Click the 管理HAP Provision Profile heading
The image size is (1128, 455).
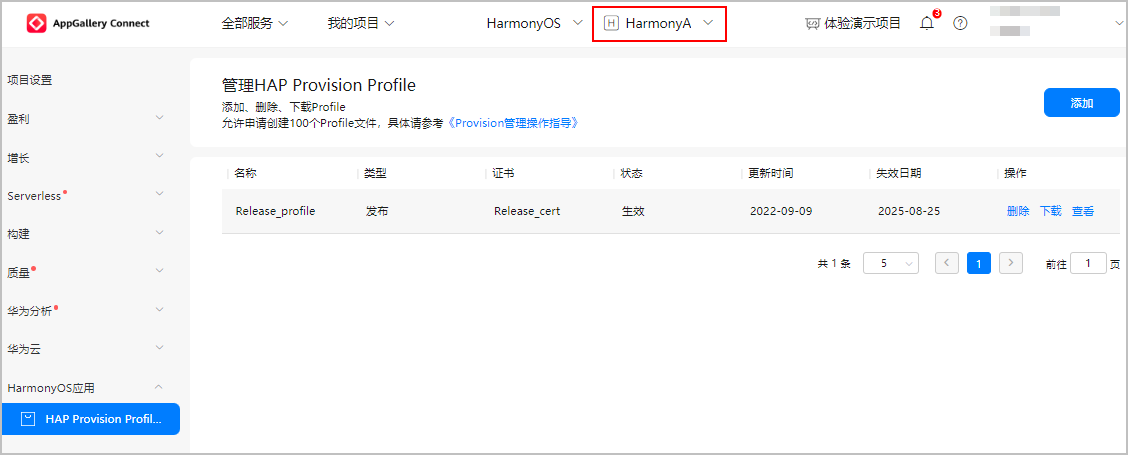click(319, 86)
